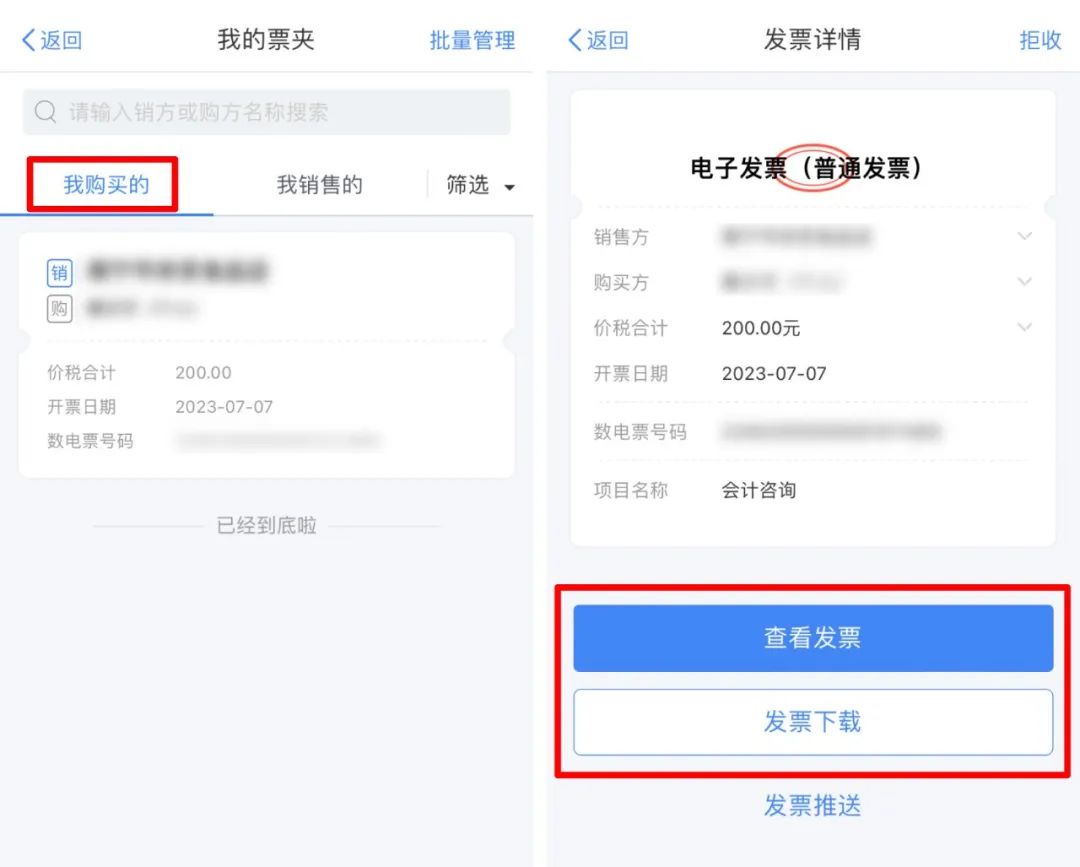Viewport: 1080px width, 867px height.
Task: Tap the gray 购 buyer badge icon
Action: coord(59,309)
